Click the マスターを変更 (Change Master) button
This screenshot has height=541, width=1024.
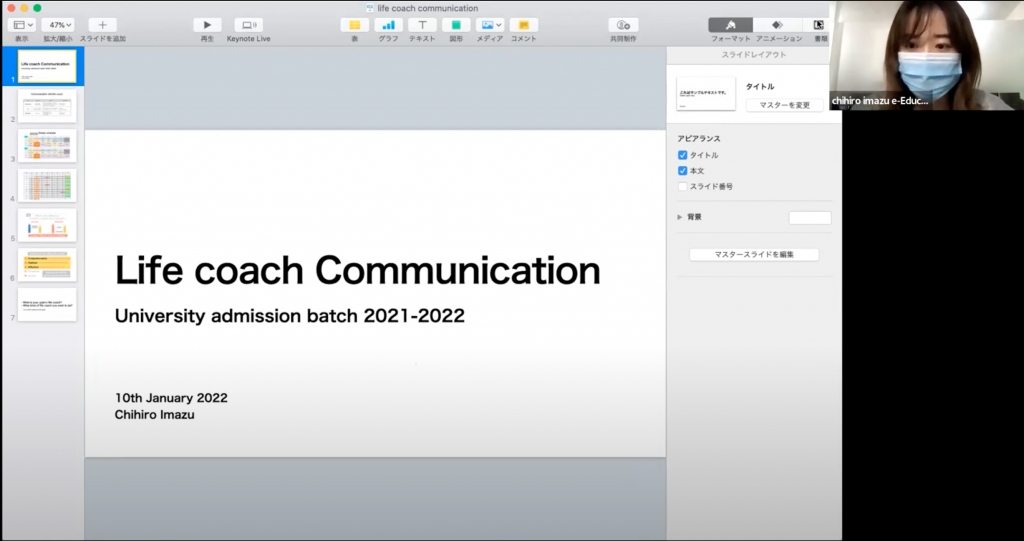784,105
